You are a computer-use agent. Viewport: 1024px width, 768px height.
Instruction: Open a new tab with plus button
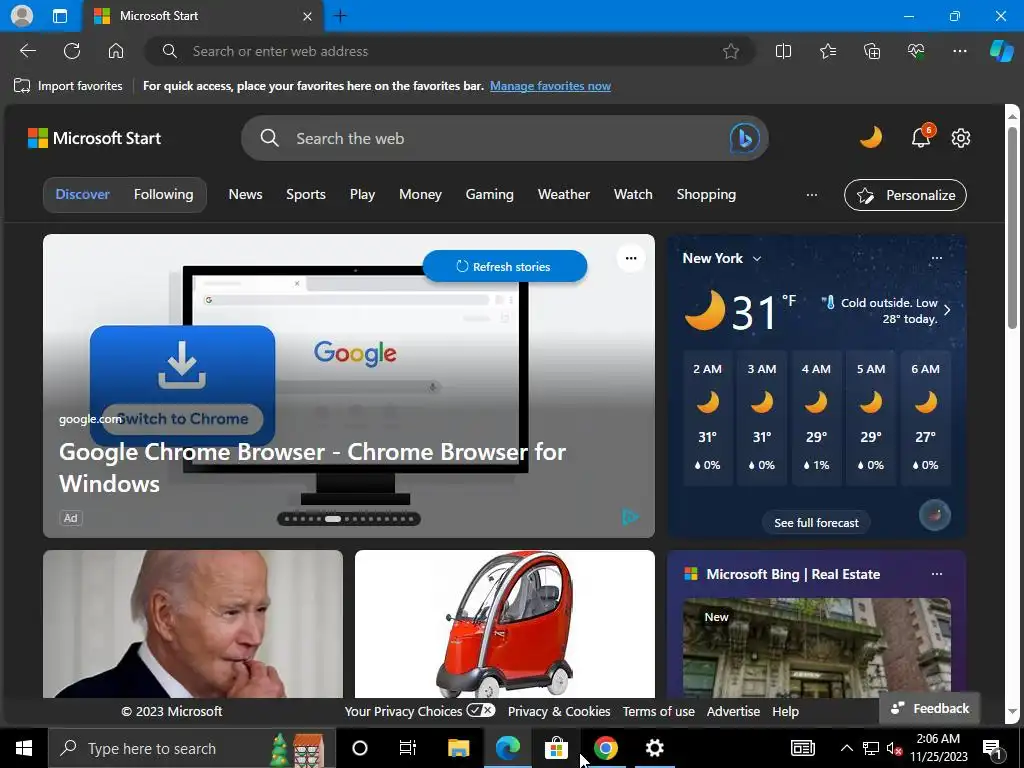pos(340,16)
